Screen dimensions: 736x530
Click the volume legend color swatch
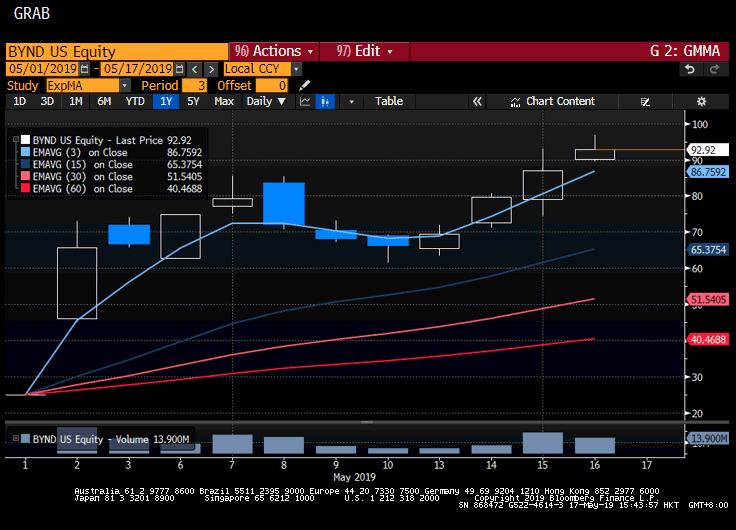click(25, 438)
